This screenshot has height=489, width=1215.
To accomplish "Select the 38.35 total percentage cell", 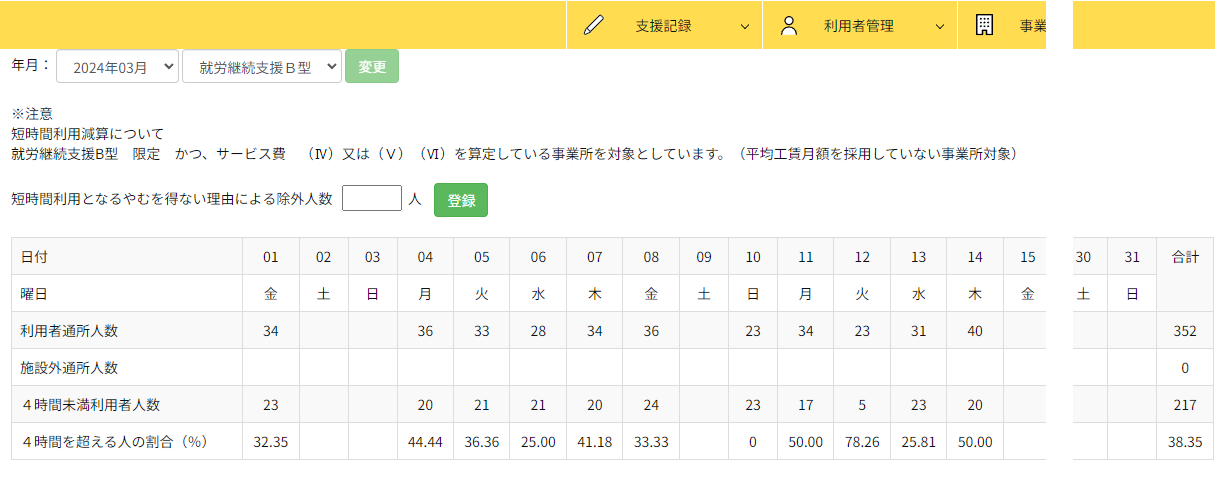I will tap(1185, 441).
